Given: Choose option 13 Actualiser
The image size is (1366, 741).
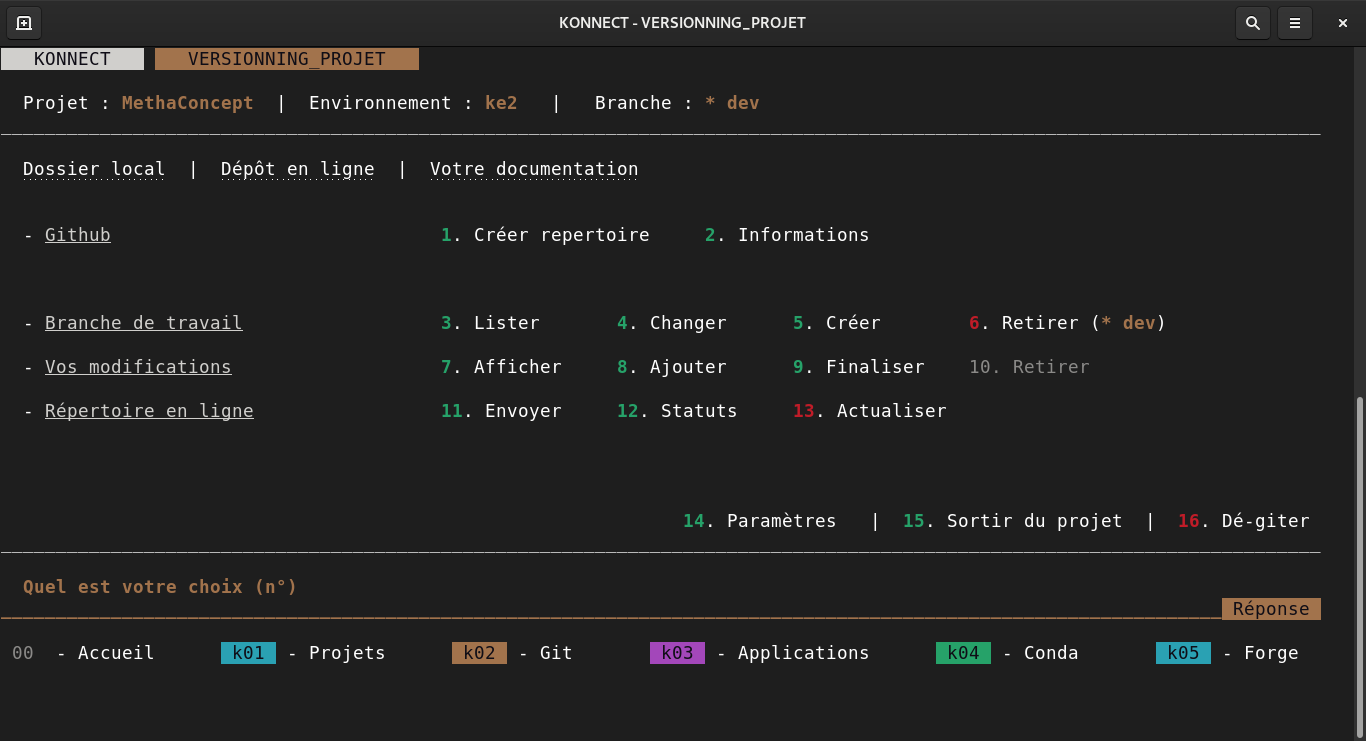Looking at the screenshot, I should point(870,411).
